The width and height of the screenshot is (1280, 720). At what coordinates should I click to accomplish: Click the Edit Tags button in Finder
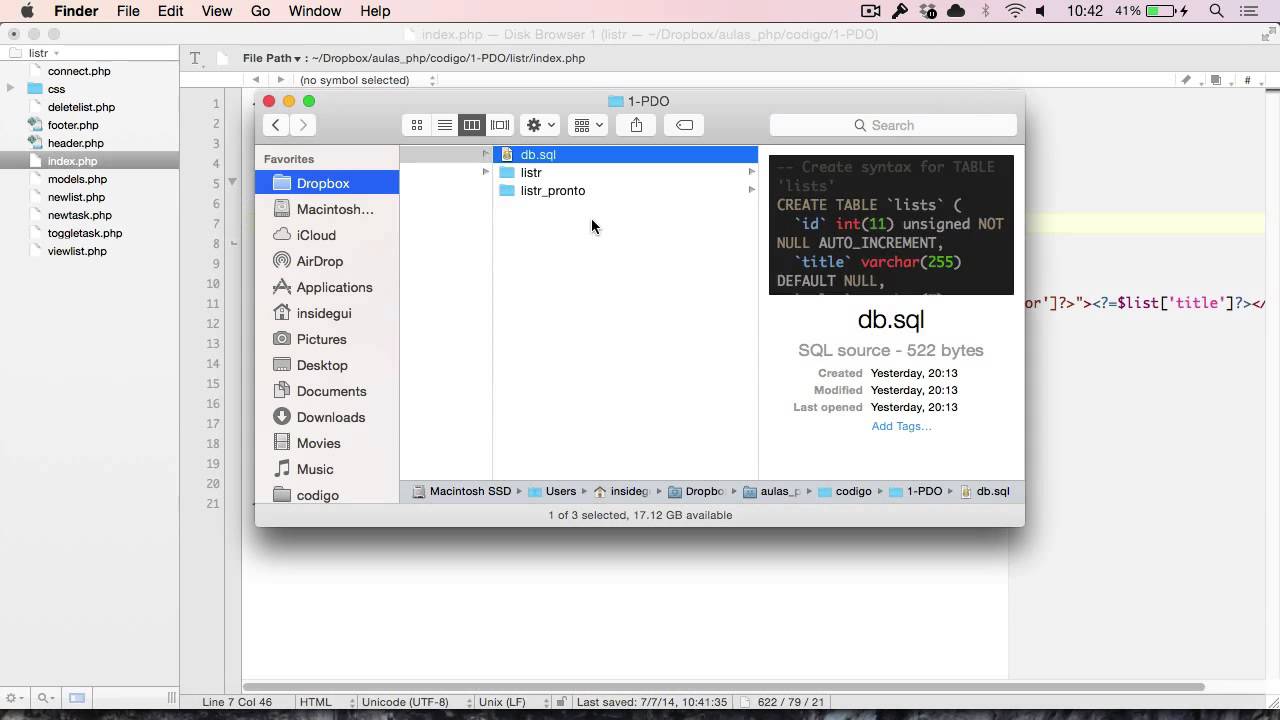pyautogui.click(x=684, y=125)
